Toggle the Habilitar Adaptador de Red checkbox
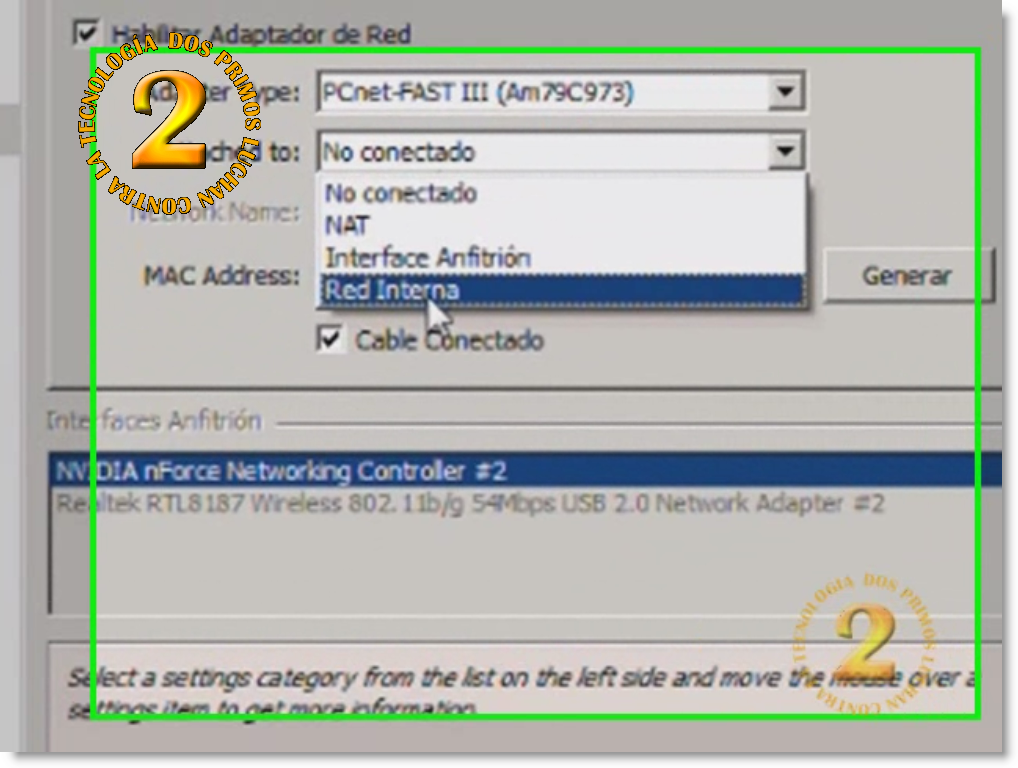The width and height of the screenshot is (1018, 768). pyautogui.click(x=86, y=33)
